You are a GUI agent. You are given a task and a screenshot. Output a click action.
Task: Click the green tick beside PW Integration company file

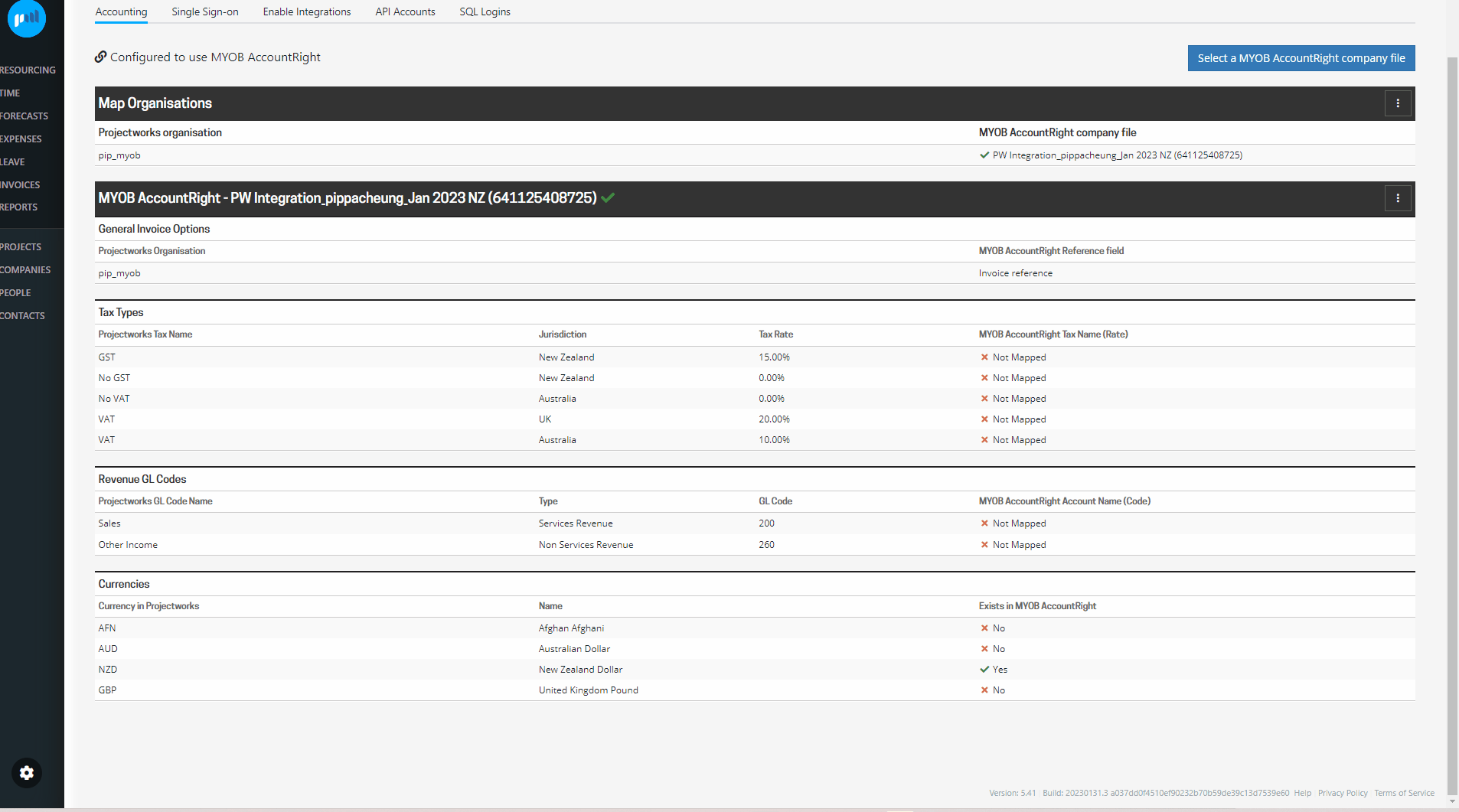[x=984, y=155]
